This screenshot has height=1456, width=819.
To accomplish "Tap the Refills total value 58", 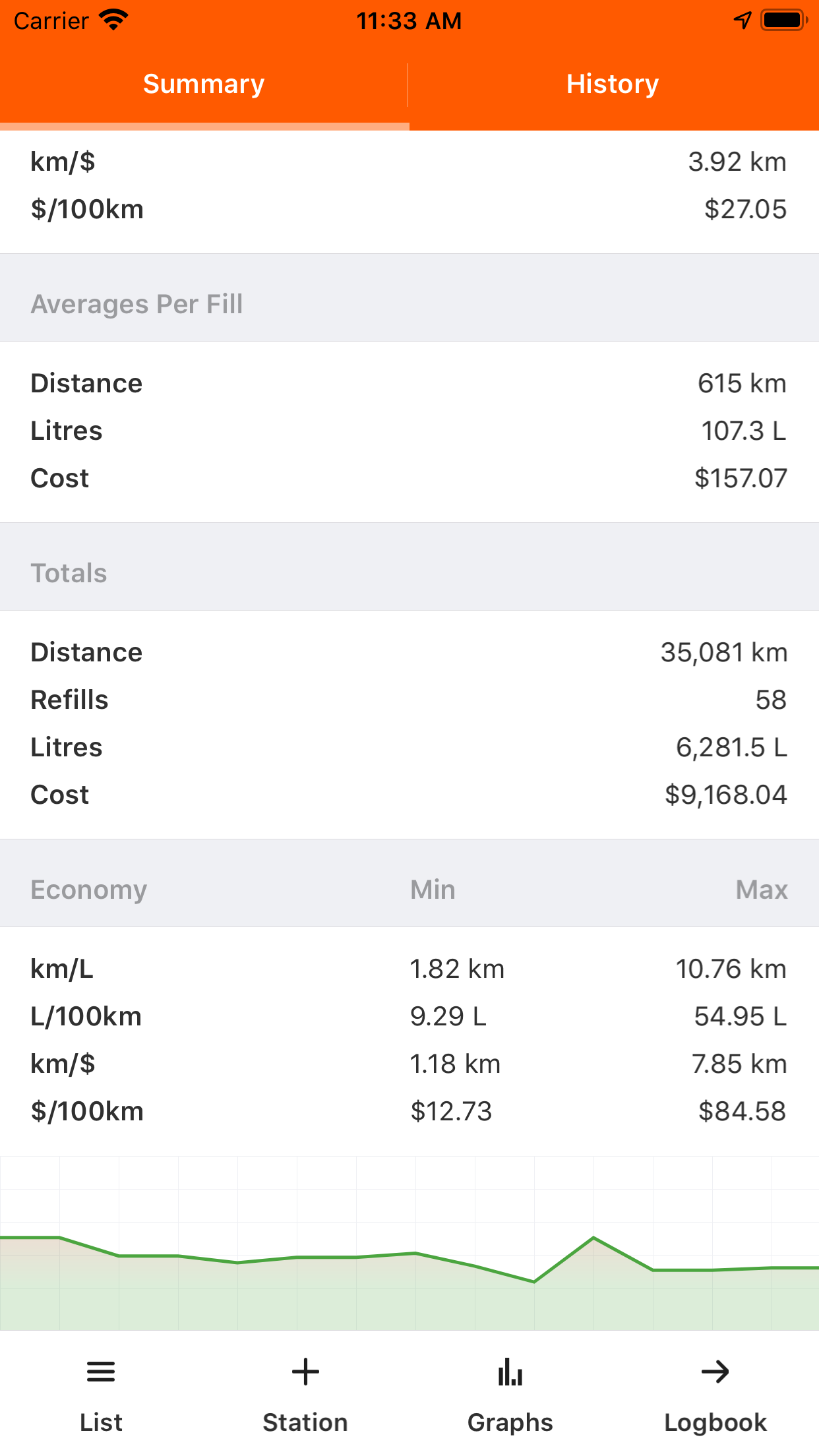I will [771, 700].
